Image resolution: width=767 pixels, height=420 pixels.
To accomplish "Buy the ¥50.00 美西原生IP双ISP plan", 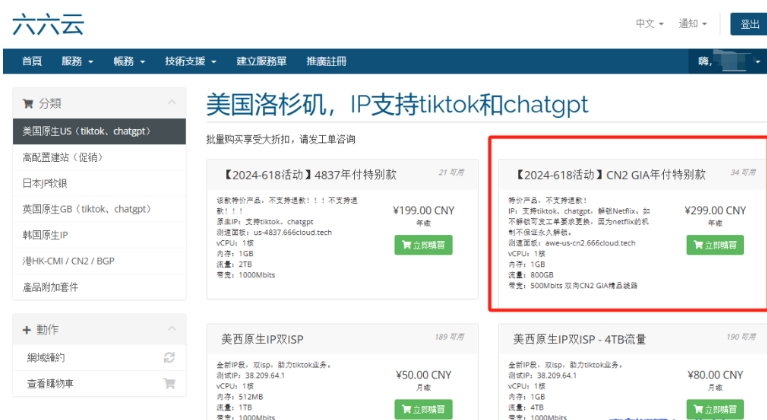I will 424,409.
